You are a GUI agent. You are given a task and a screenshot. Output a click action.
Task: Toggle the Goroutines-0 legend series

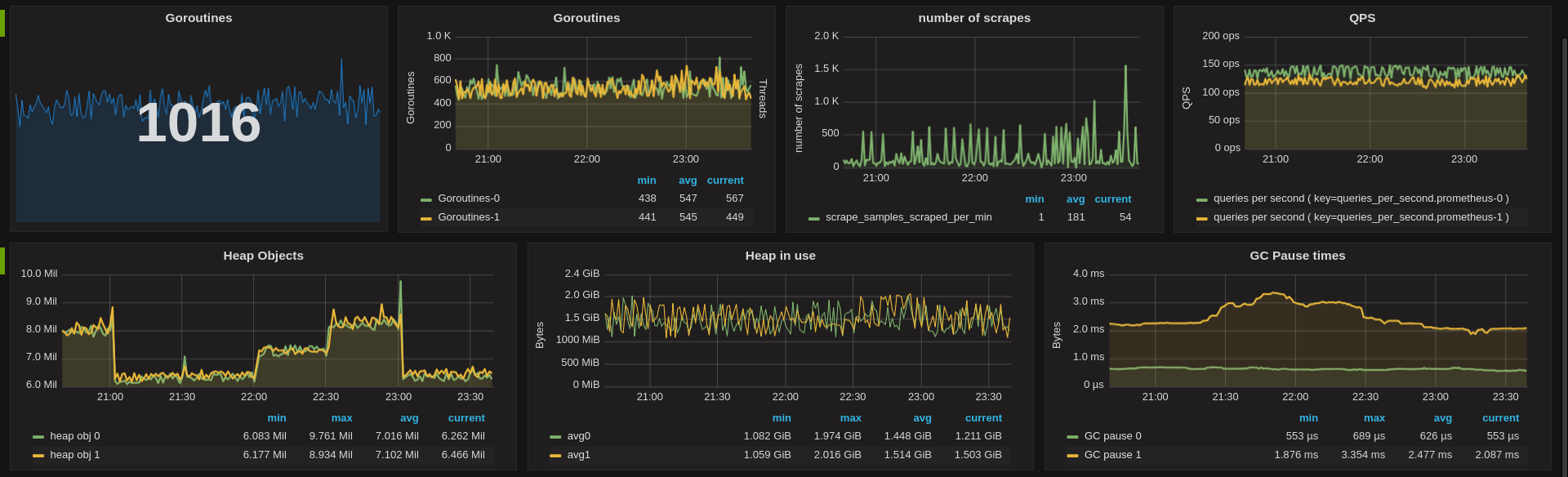[469, 198]
